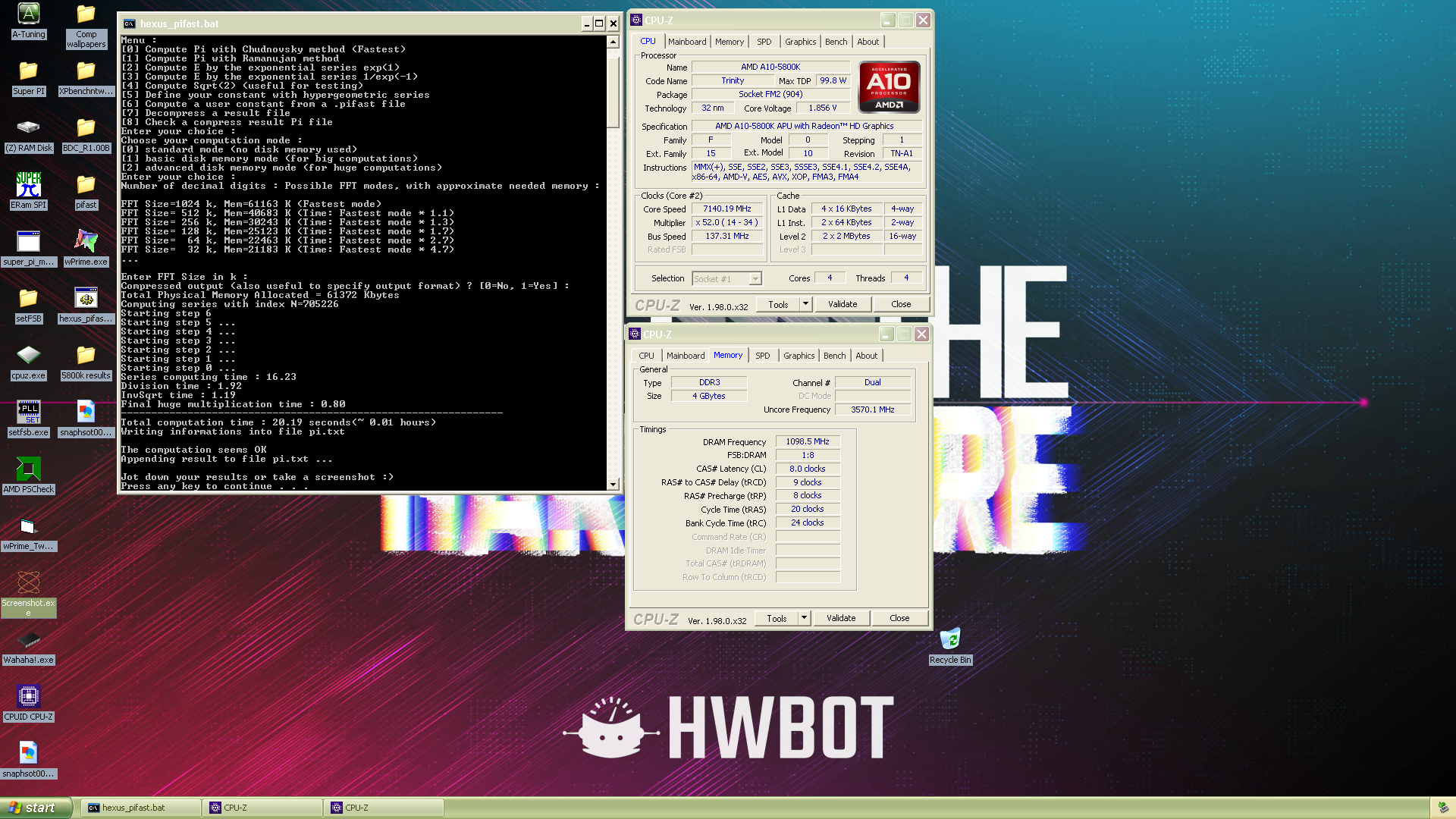The image size is (1456, 819).
Task: Click Close button in upper CPU-Z
Action: point(901,304)
